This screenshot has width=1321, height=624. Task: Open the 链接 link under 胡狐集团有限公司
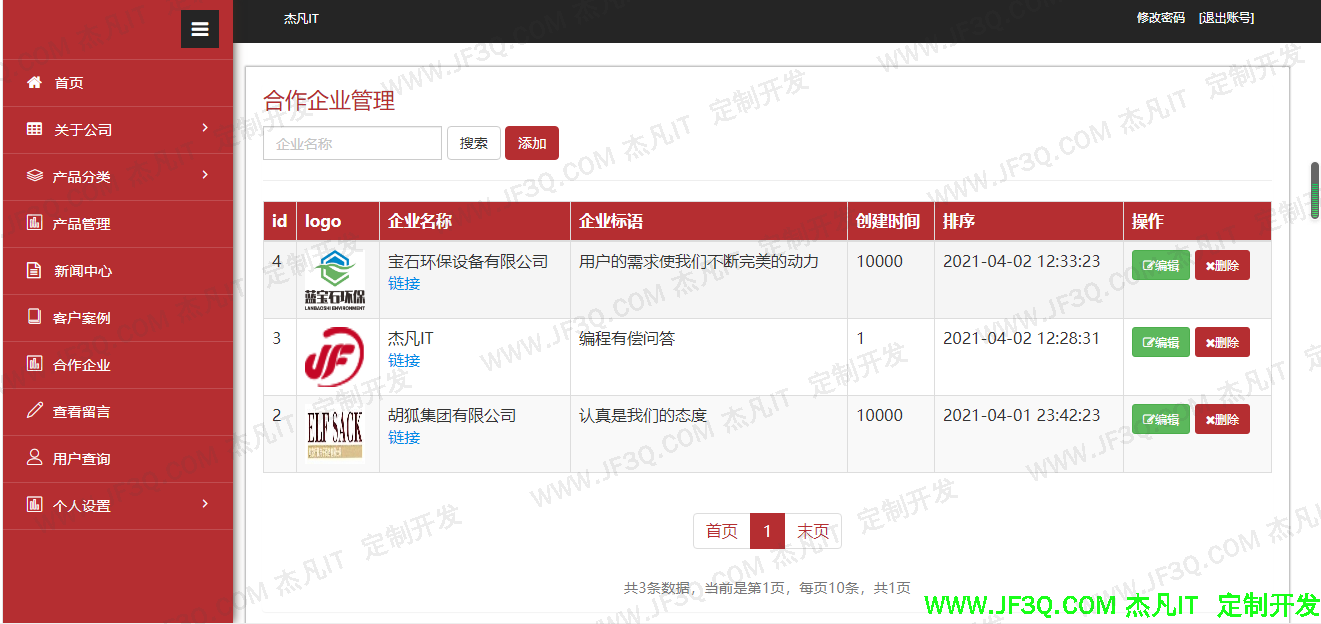[404, 437]
